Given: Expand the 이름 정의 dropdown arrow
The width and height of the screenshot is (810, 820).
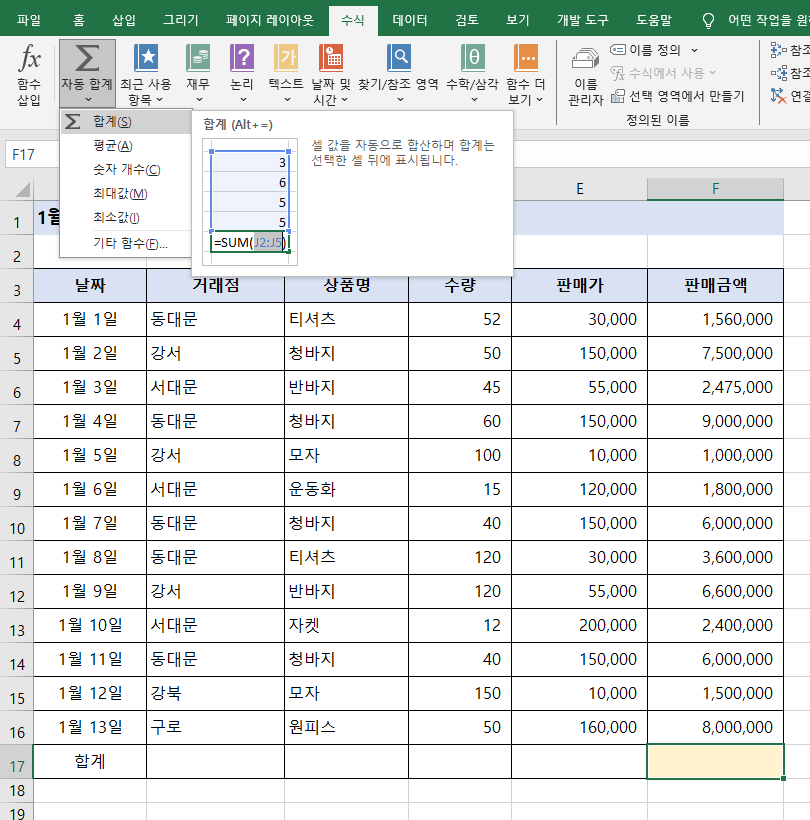Looking at the screenshot, I should click(x=694, y=50).
